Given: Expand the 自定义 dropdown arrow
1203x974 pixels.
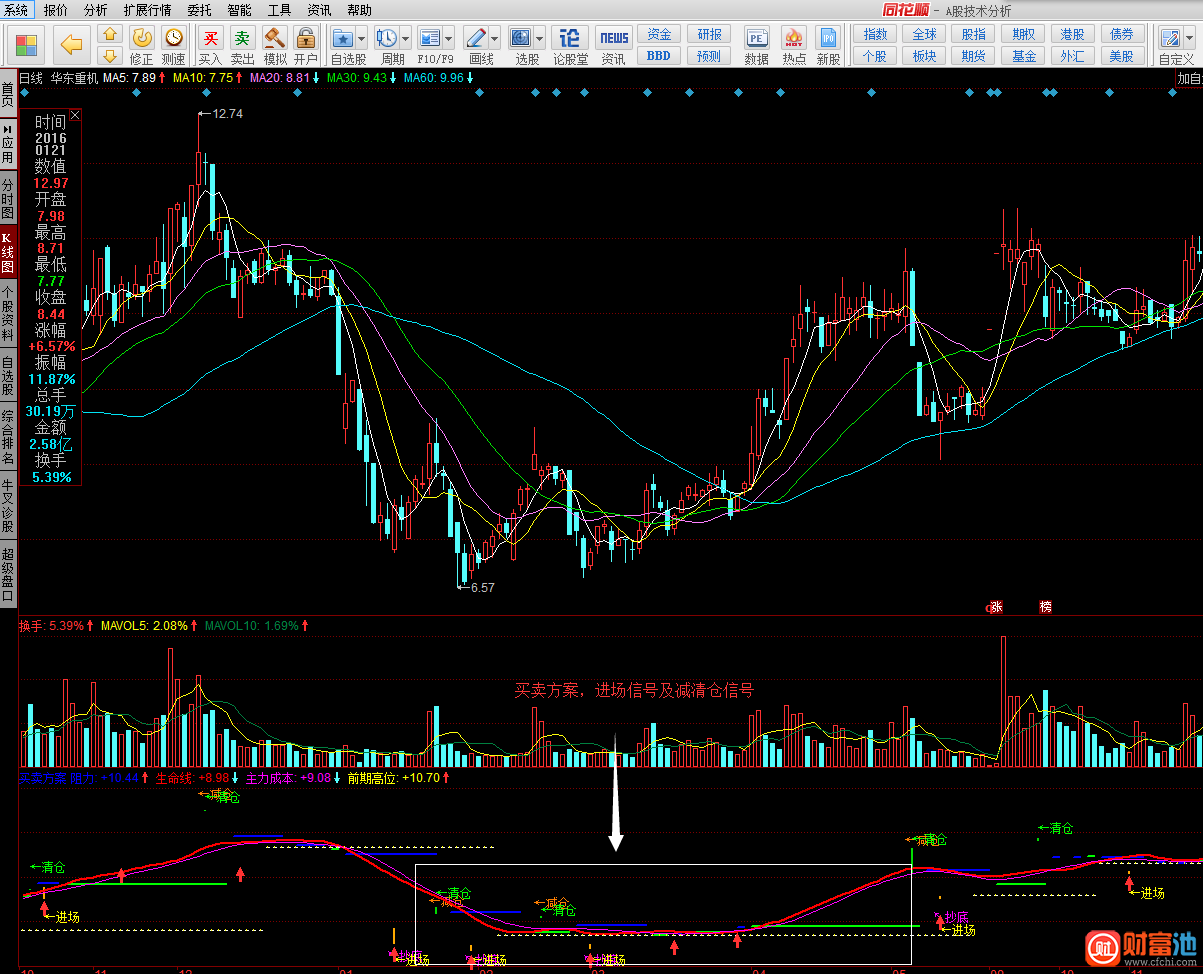Looking at the screenshot, I should pyautogui.click(x=1188, y=39).
